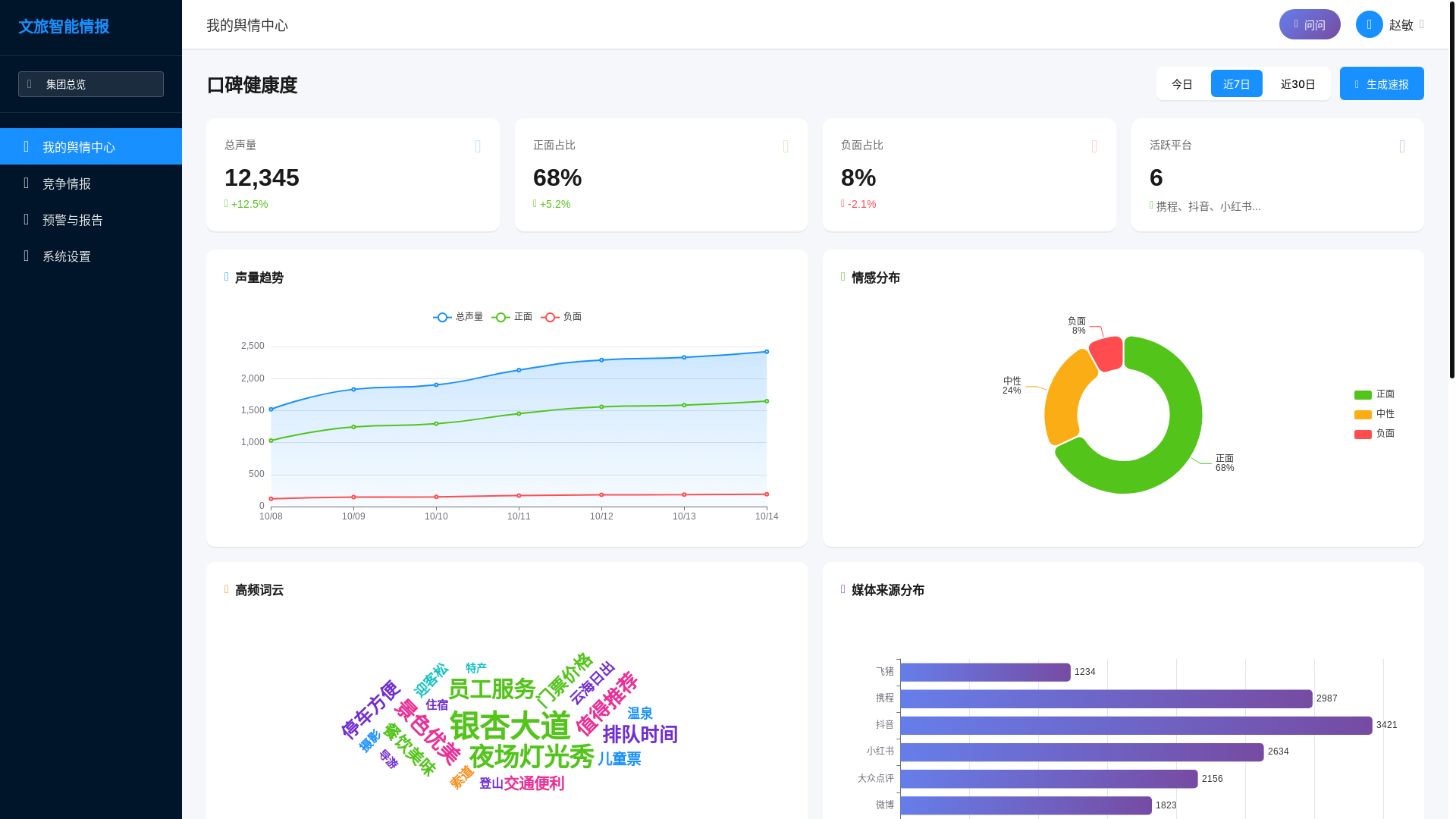The image size is (1456, 819).
Task: Click the word 排队时间 in word cloud
Action: click(640, 734)
